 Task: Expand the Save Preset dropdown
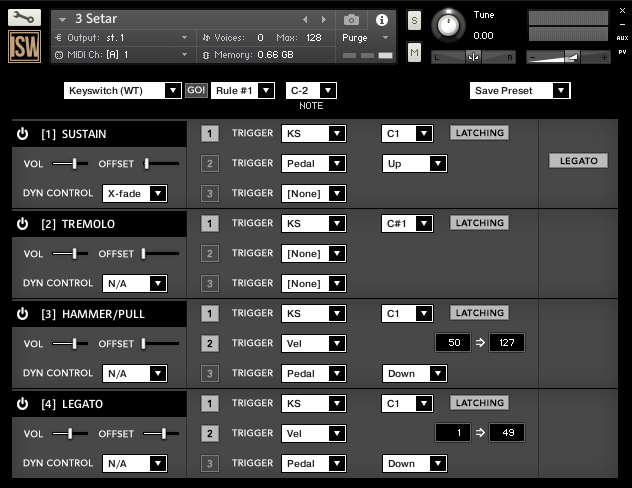519,91
